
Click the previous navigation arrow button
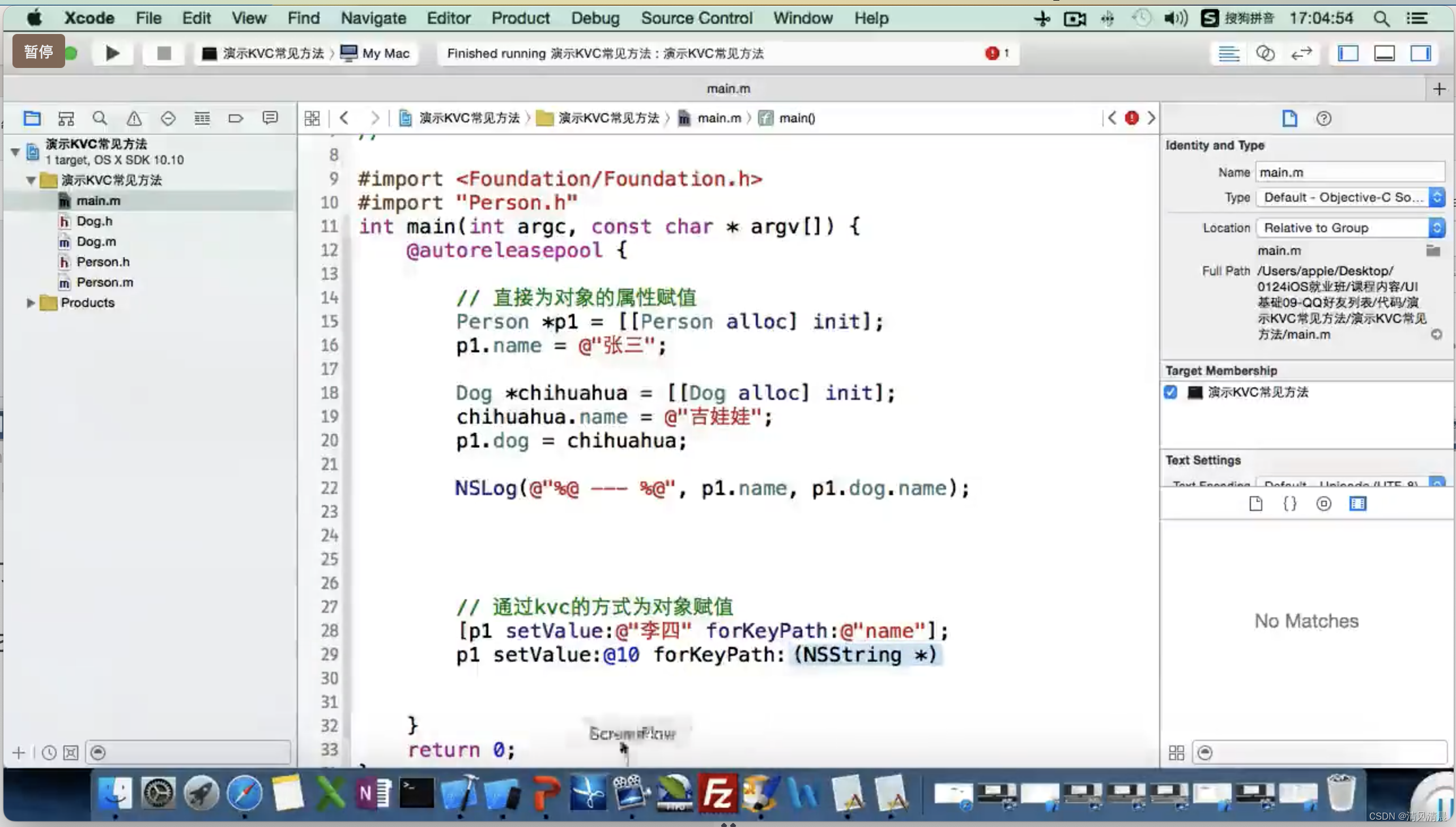pyautogui.click(x=343, y=117)
